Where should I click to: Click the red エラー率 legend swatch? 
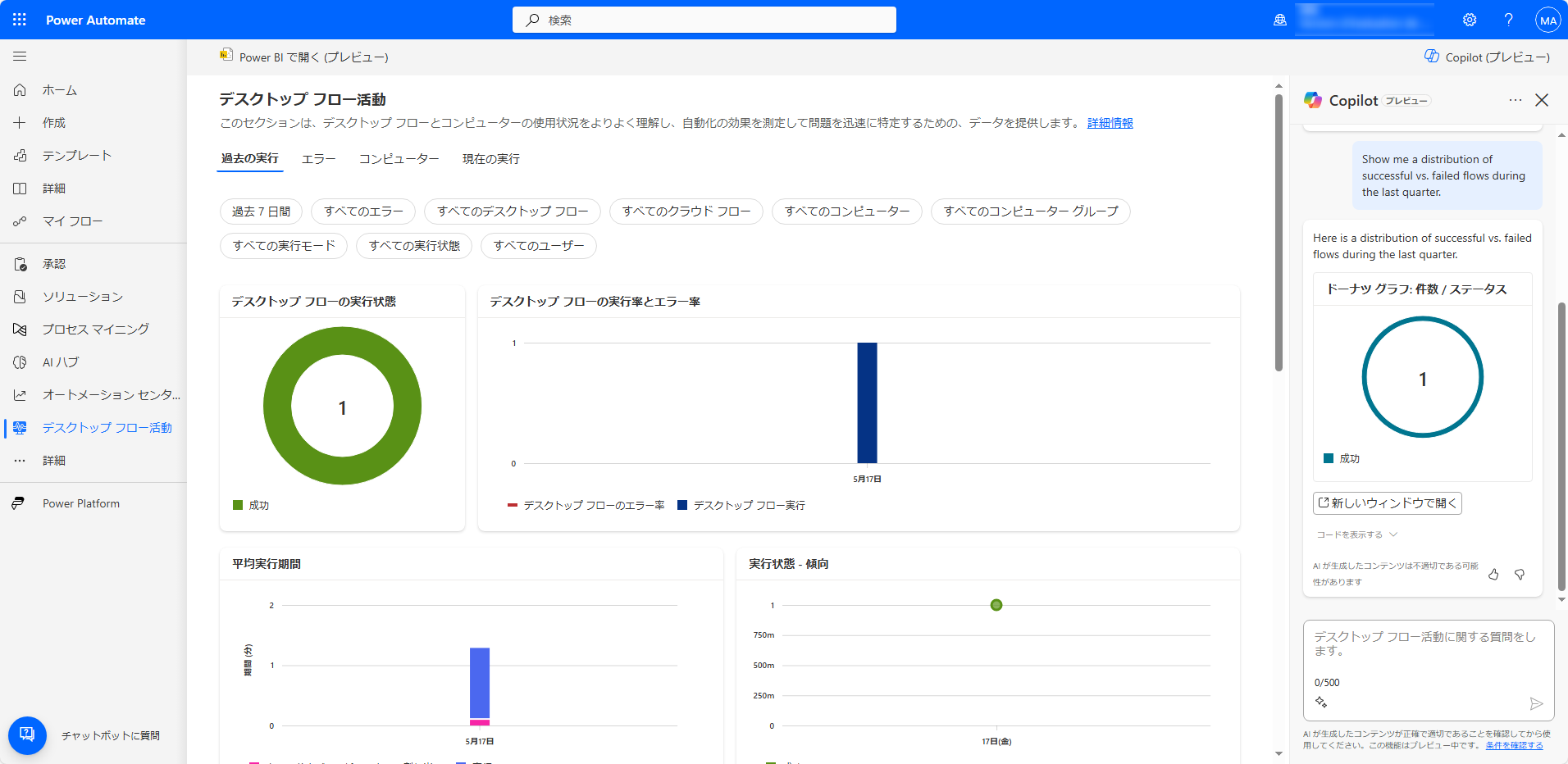tap(513, 505)
